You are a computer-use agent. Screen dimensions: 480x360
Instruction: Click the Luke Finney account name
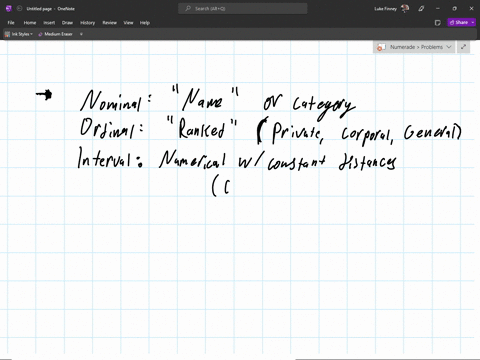(386, 9)
